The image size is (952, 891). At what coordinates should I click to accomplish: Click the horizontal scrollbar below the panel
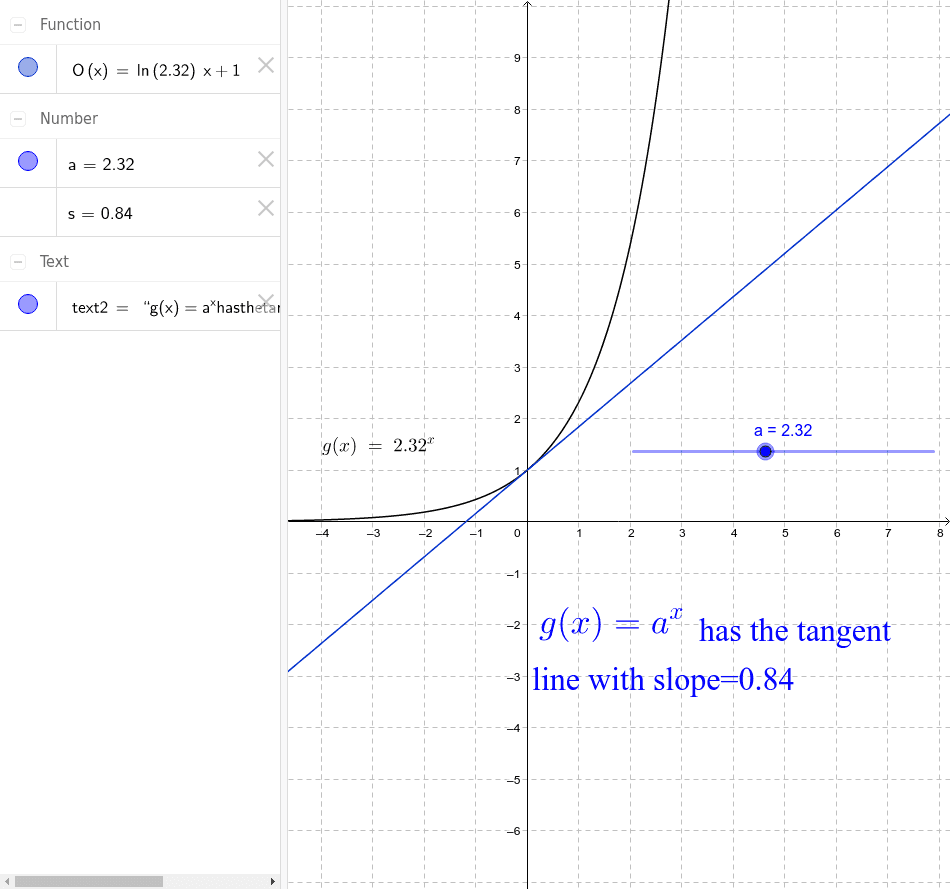tap(90, 881)
